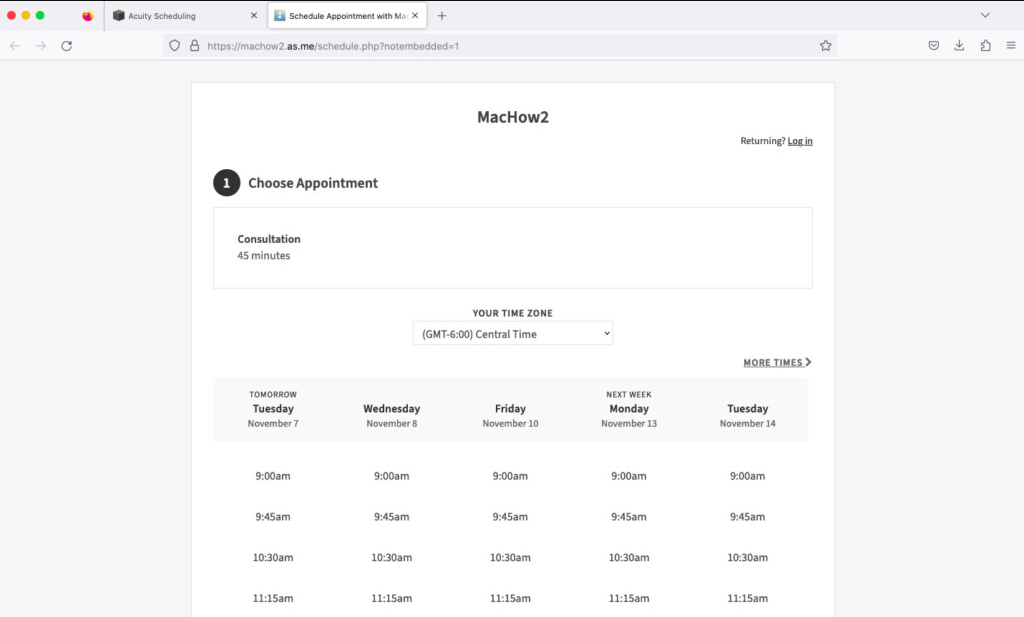1024x617 pixels.
Task: Bookmark this page with the star icon
Action: coord(825,45)
